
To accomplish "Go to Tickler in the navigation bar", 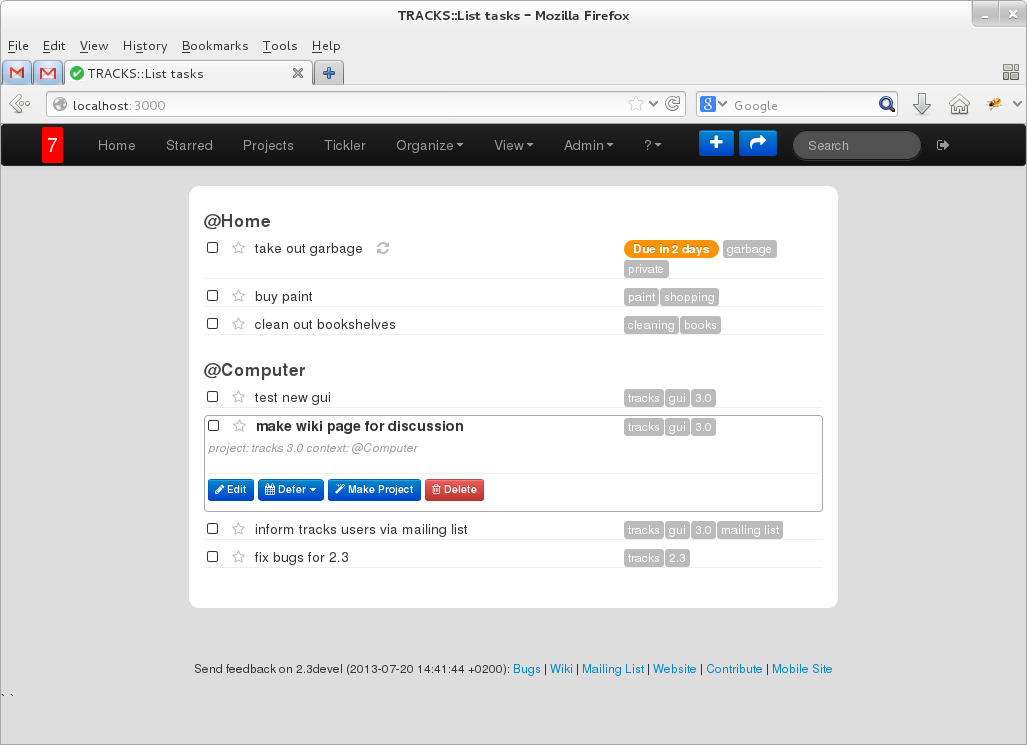I will pos(345,145).
